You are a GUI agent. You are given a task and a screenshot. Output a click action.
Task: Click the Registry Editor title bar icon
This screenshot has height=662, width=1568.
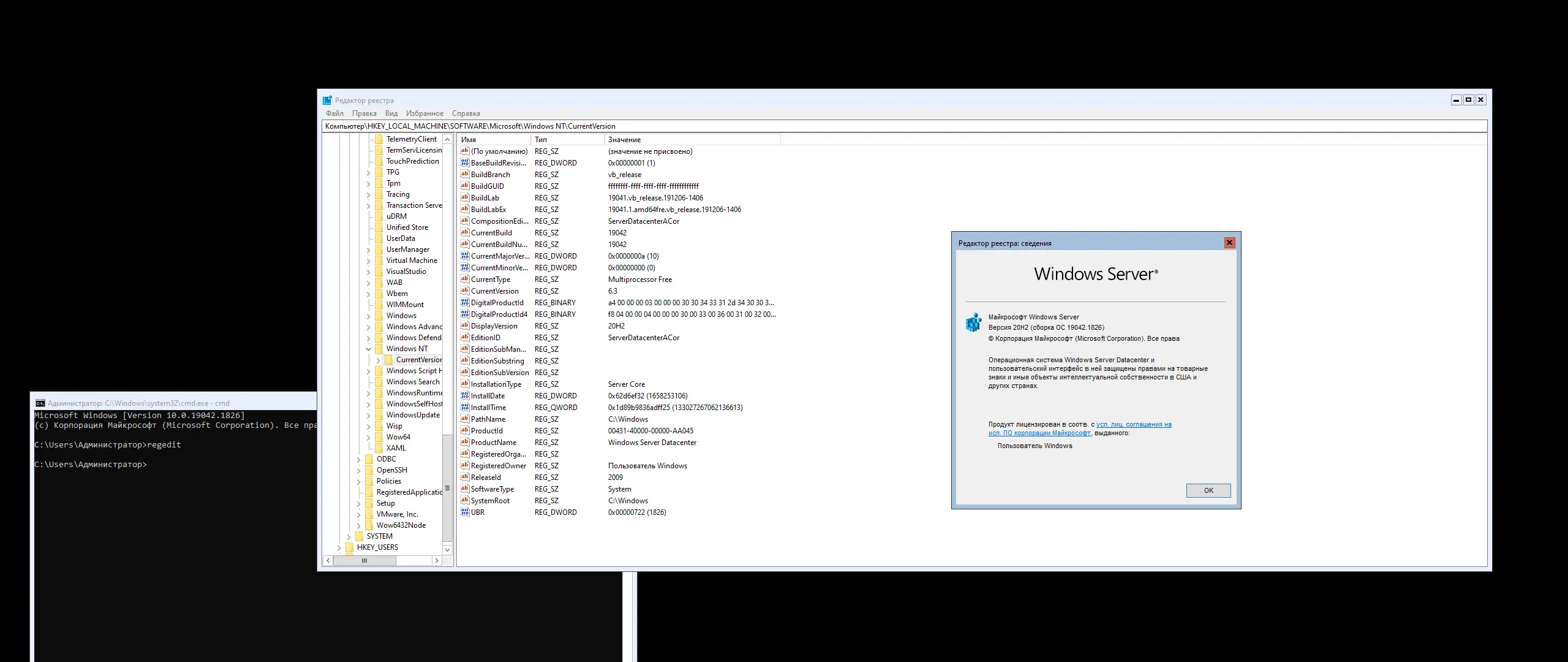[327, 101]
